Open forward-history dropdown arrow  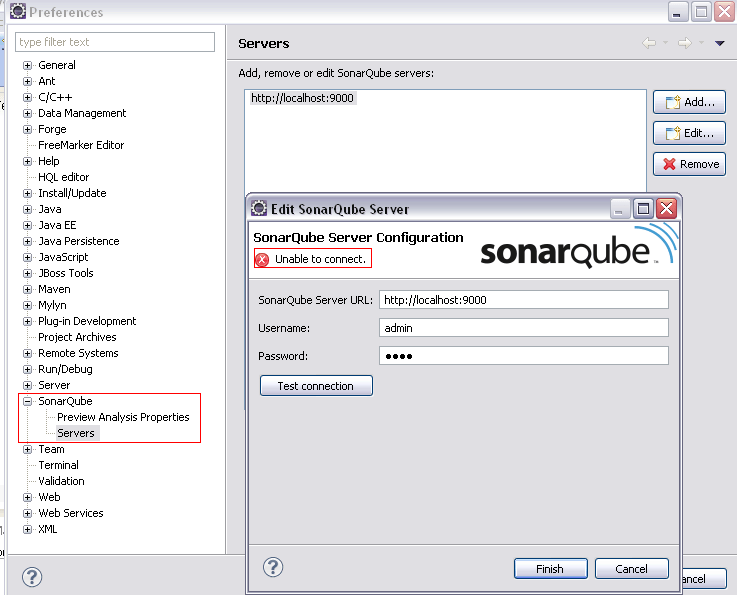click(x=701, y=43)
